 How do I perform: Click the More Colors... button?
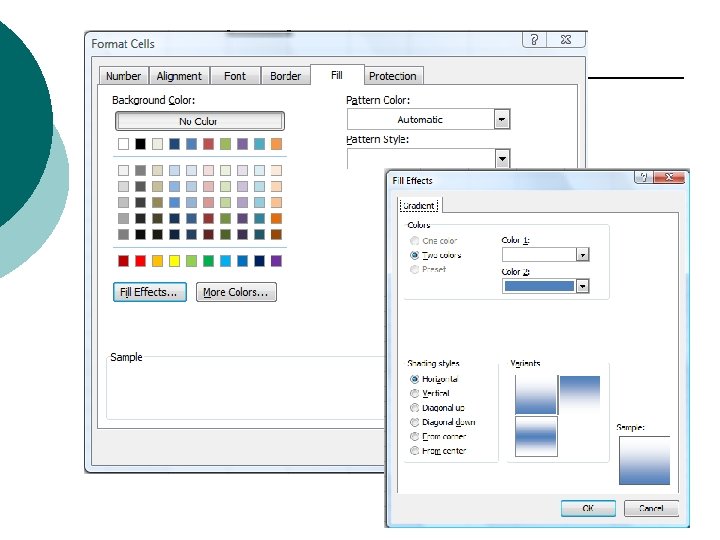click(x=236, y=292)
